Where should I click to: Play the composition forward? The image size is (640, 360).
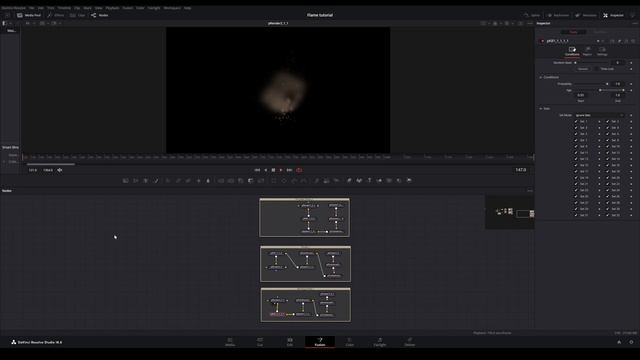pyautogui.click(x=281, y=170)
